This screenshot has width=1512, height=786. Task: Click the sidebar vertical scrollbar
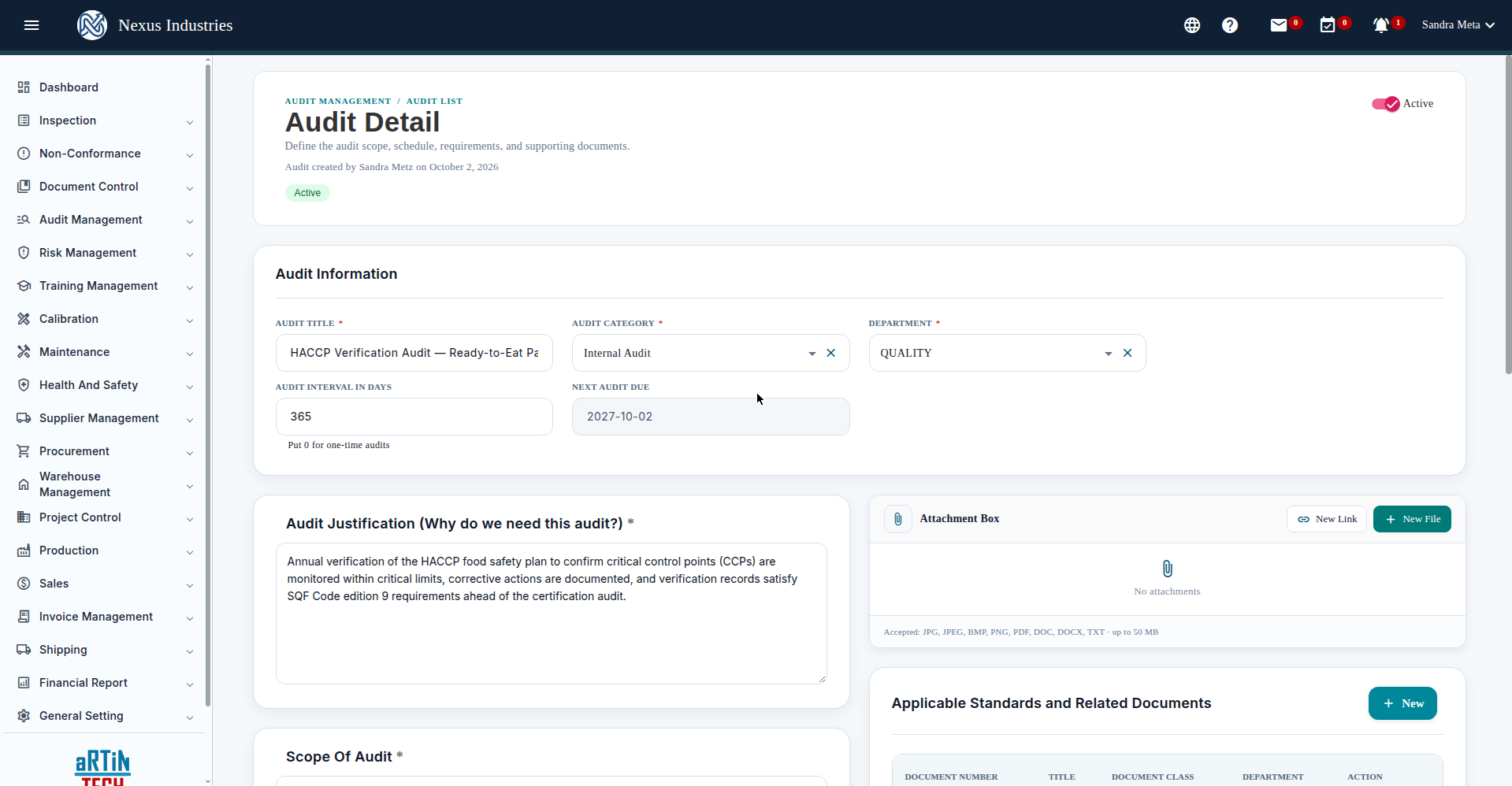tap(208, 386)
